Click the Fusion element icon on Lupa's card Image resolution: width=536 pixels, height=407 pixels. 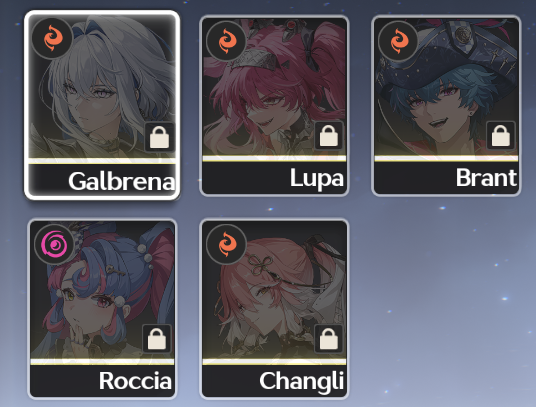coord(226,41)
